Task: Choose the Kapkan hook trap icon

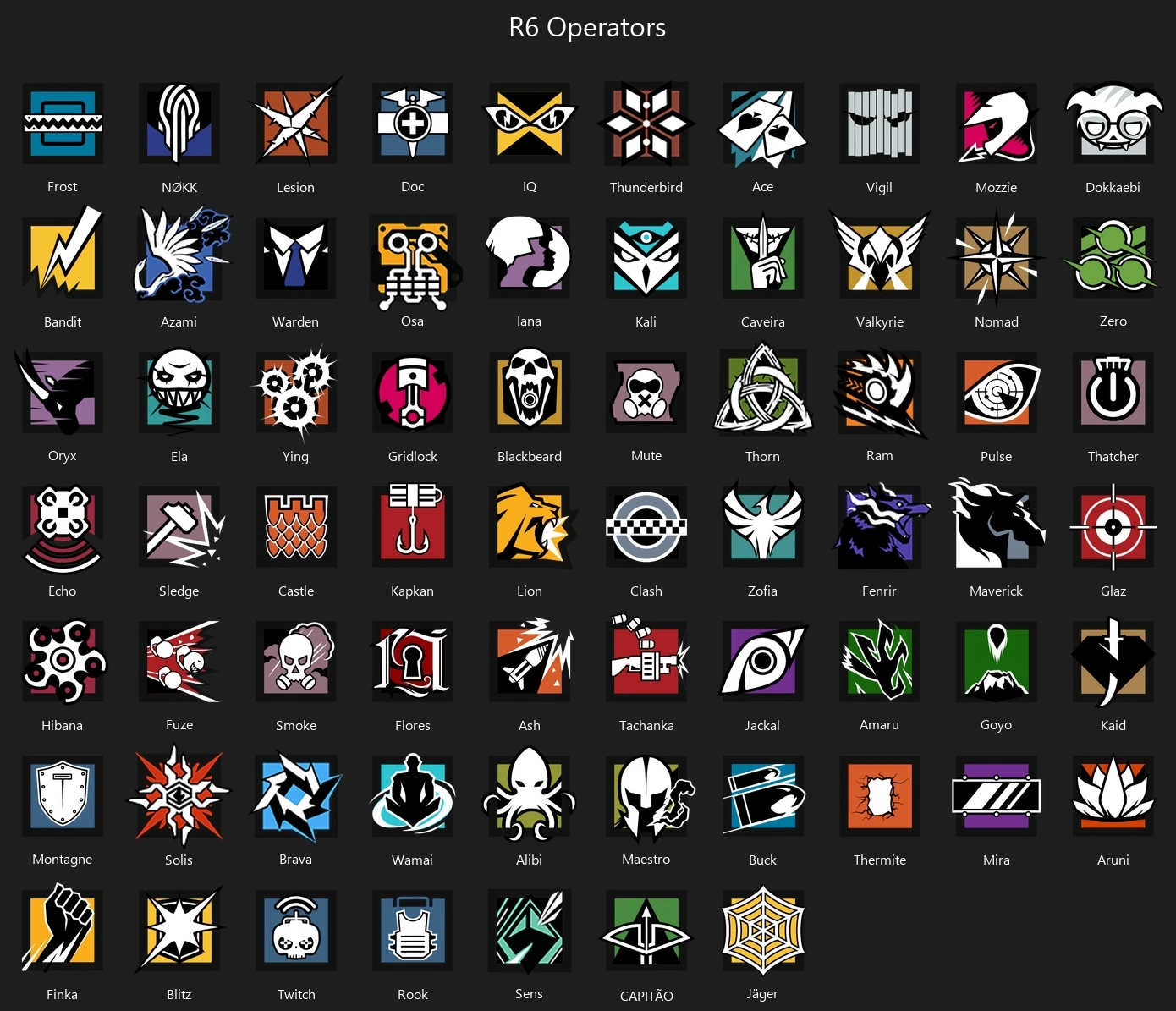Action: click(x=413, y=525)
